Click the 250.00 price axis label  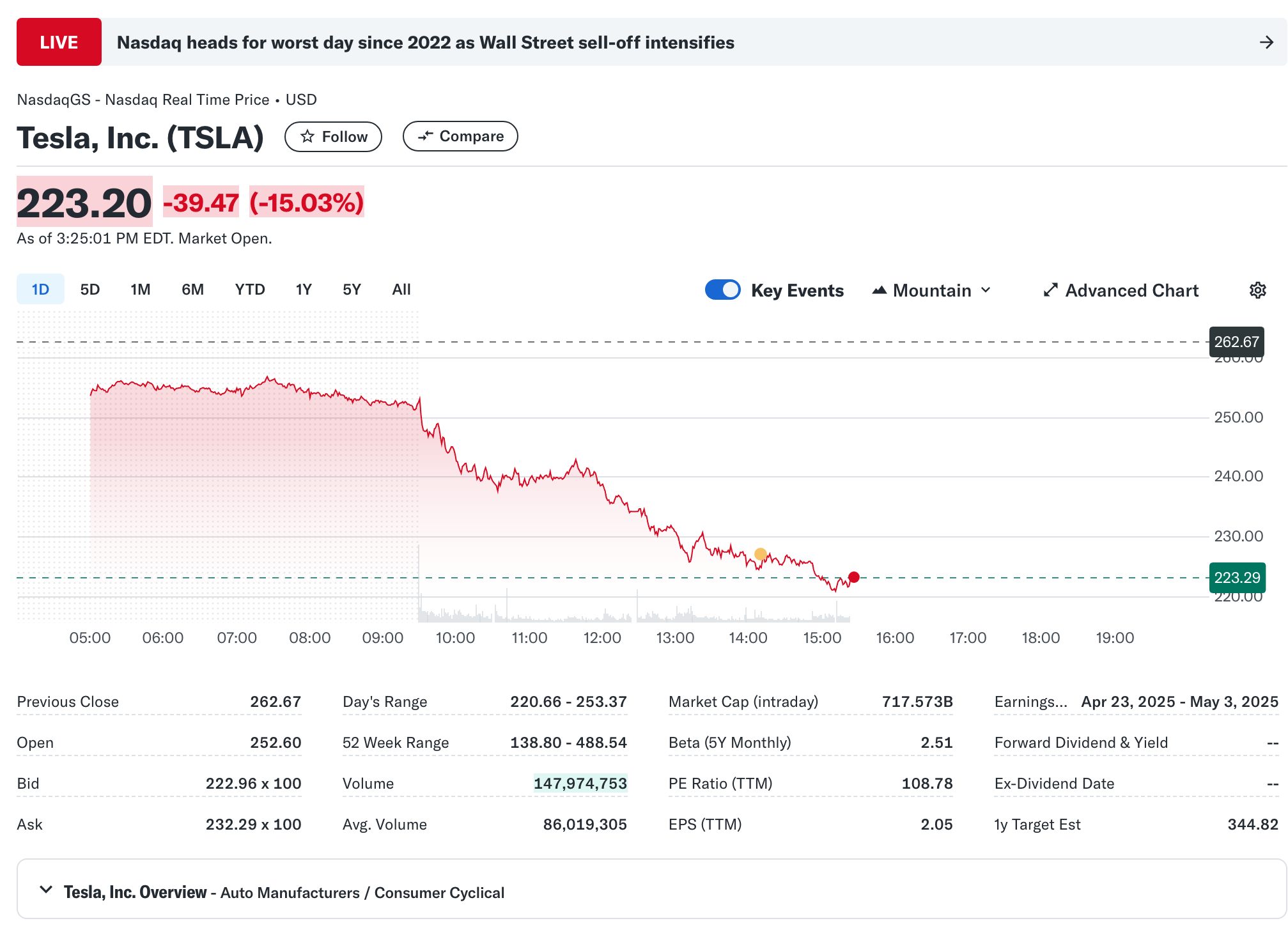coord(1239,417)
